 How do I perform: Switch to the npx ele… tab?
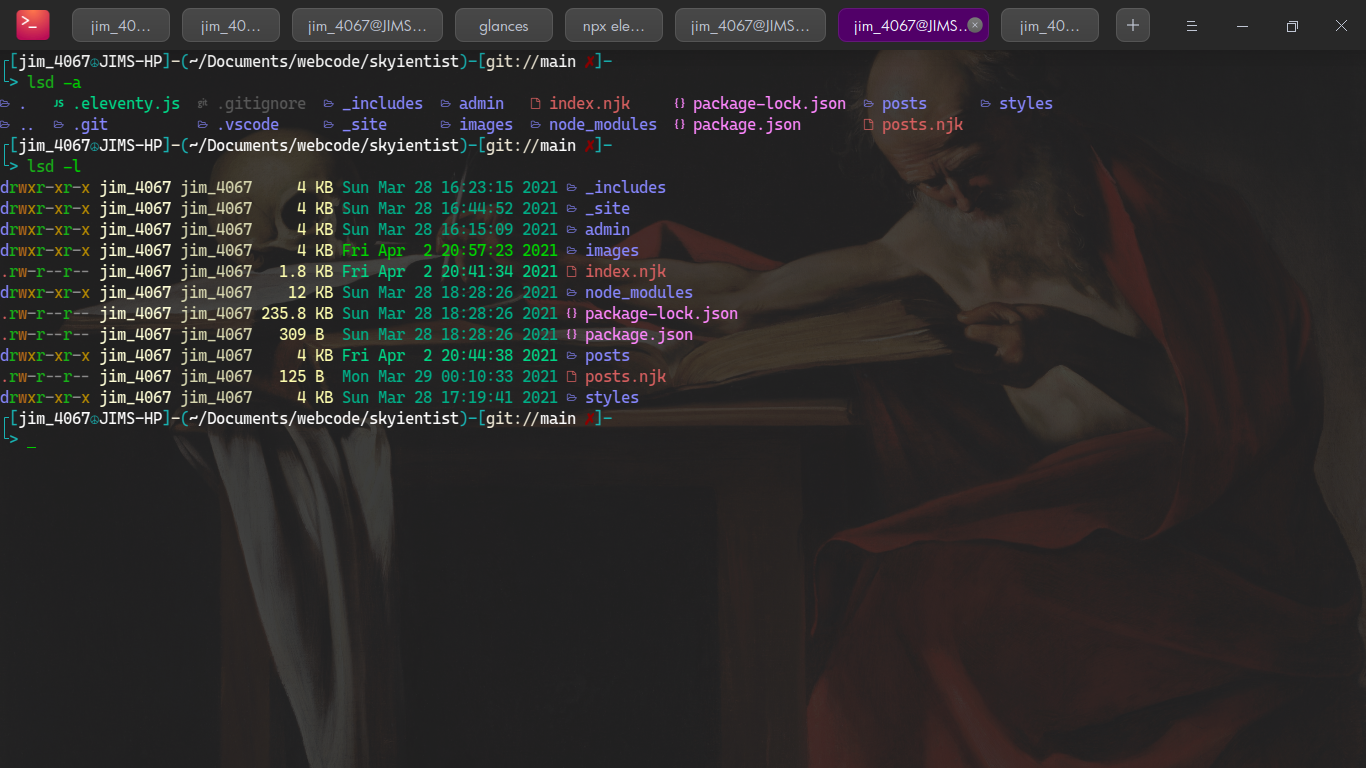coord(613,24)
